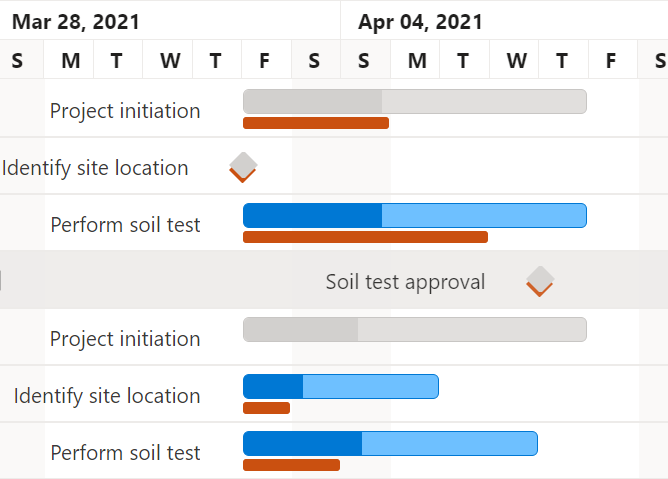Screen dimensions: 668x479
Task: Click dark progress portion of Identify site location bar
Action: tap(273, 386)
